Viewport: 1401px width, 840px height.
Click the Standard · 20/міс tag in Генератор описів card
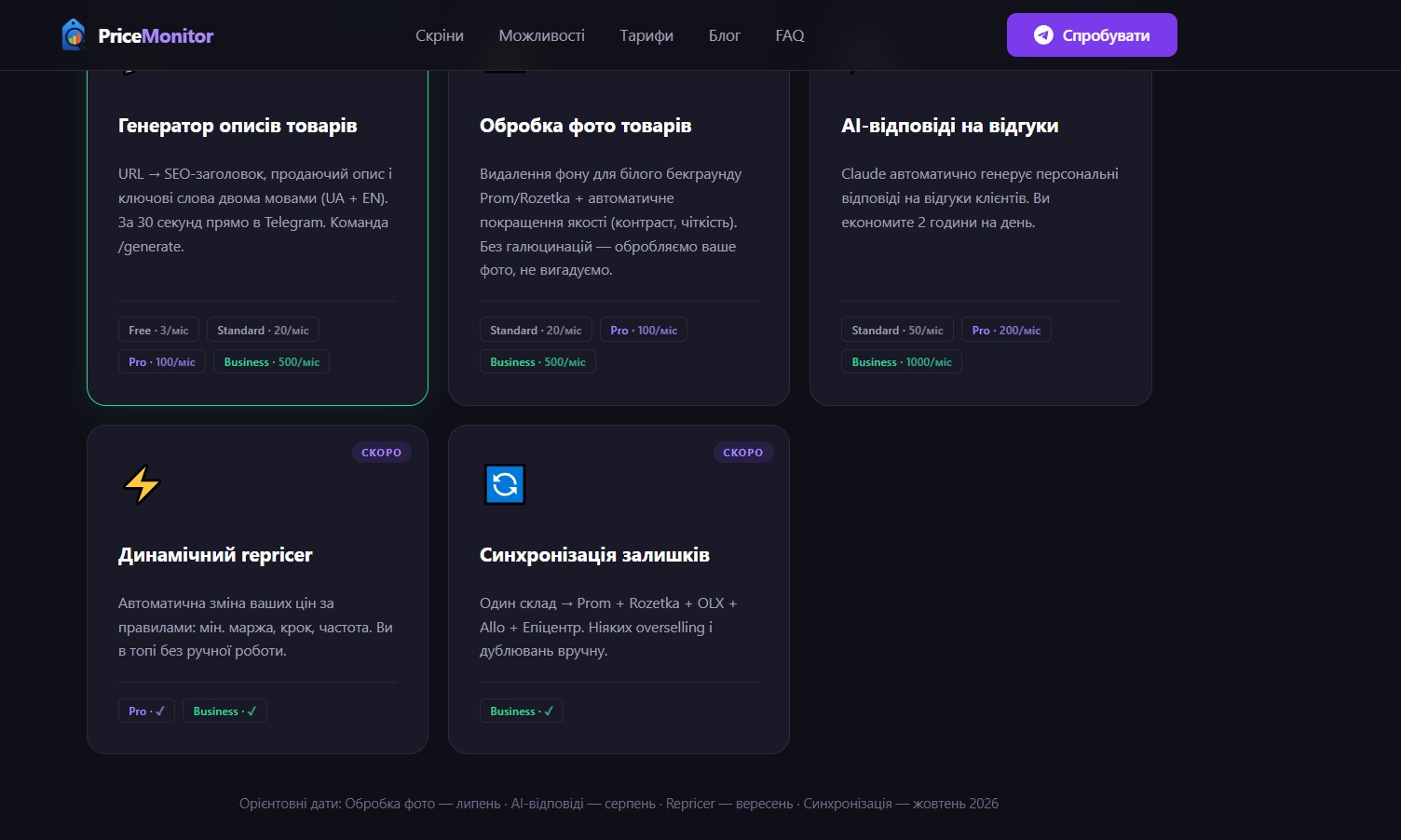click(264, 331)
